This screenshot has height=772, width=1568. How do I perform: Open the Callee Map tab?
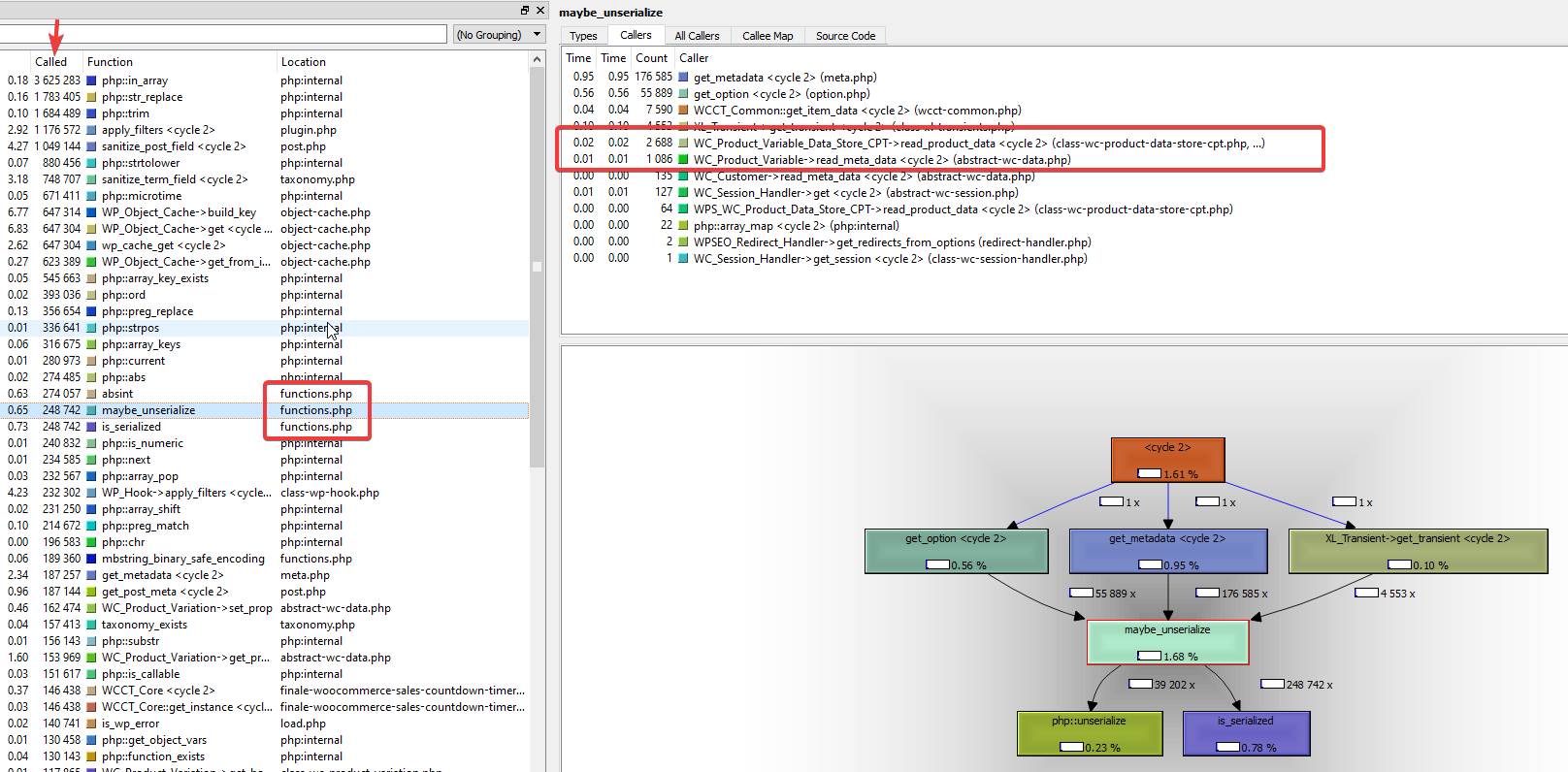(768, 36)
